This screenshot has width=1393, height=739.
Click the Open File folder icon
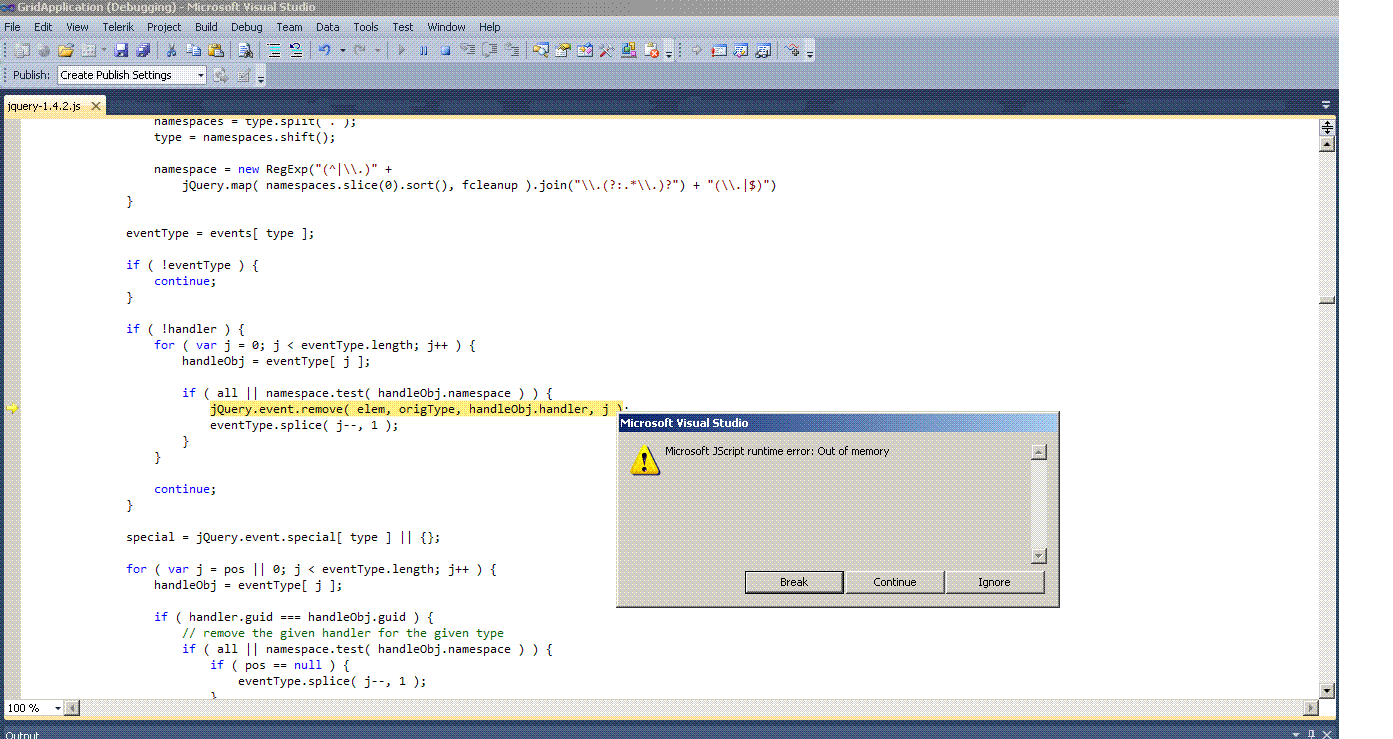[66, 50]
